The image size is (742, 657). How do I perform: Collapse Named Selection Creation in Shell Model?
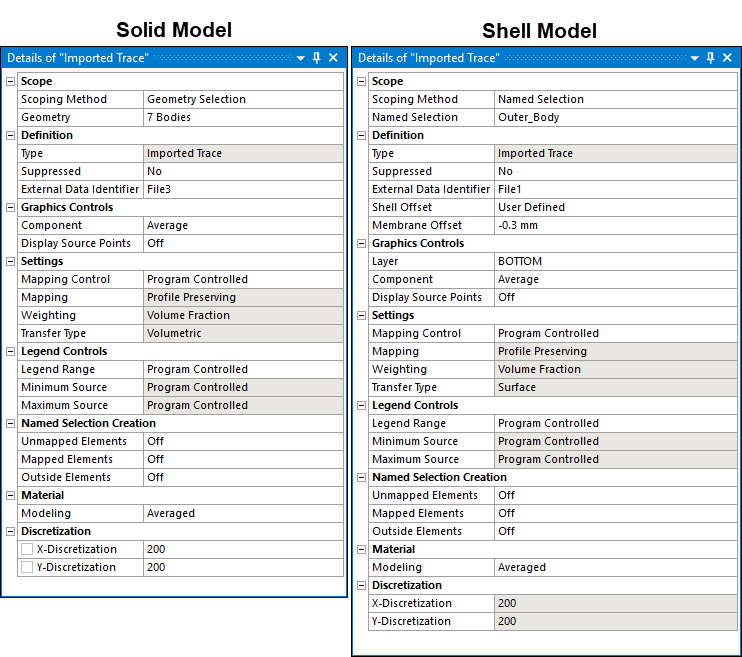362,477
